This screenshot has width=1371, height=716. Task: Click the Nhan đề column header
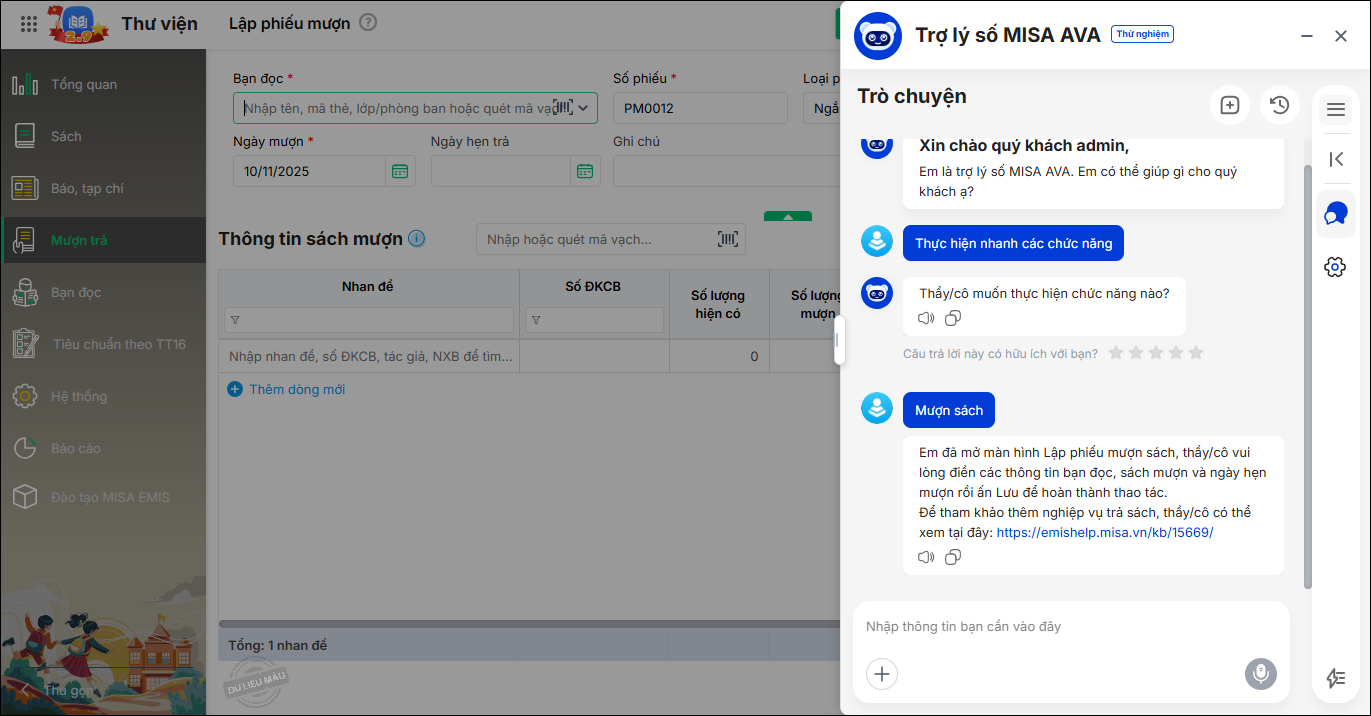click(x=369, y=286)
